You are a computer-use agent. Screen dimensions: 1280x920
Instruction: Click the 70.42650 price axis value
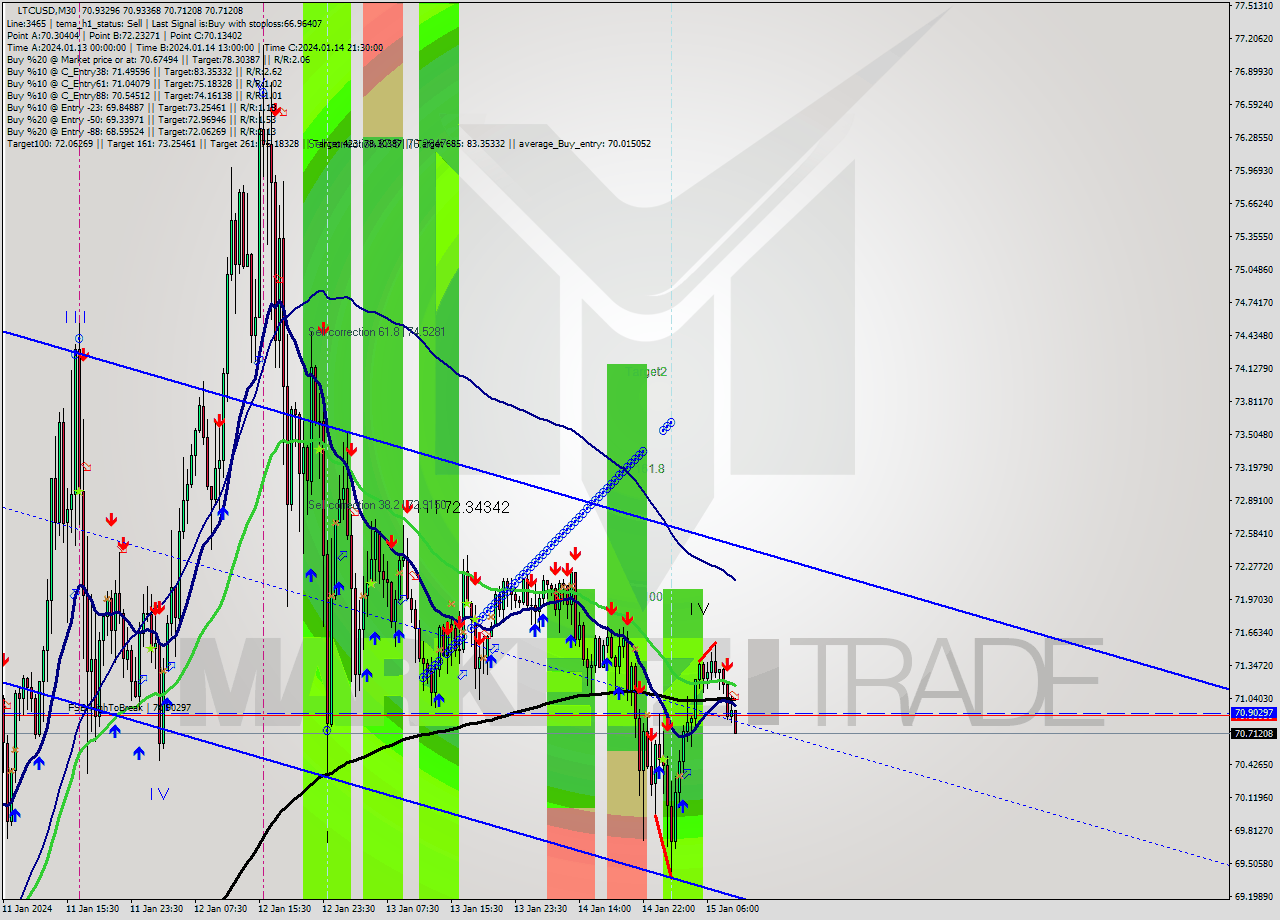1254,765
